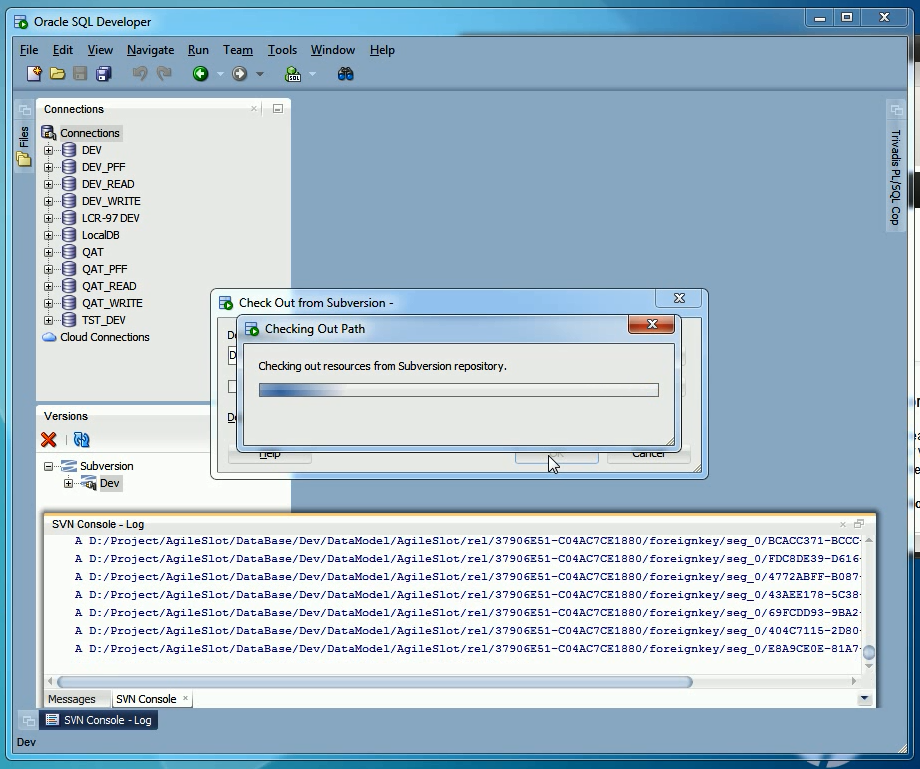Viewport: 920px width, 769px height.
Task: Open the Team menu
Action: [x=238, y=50]
